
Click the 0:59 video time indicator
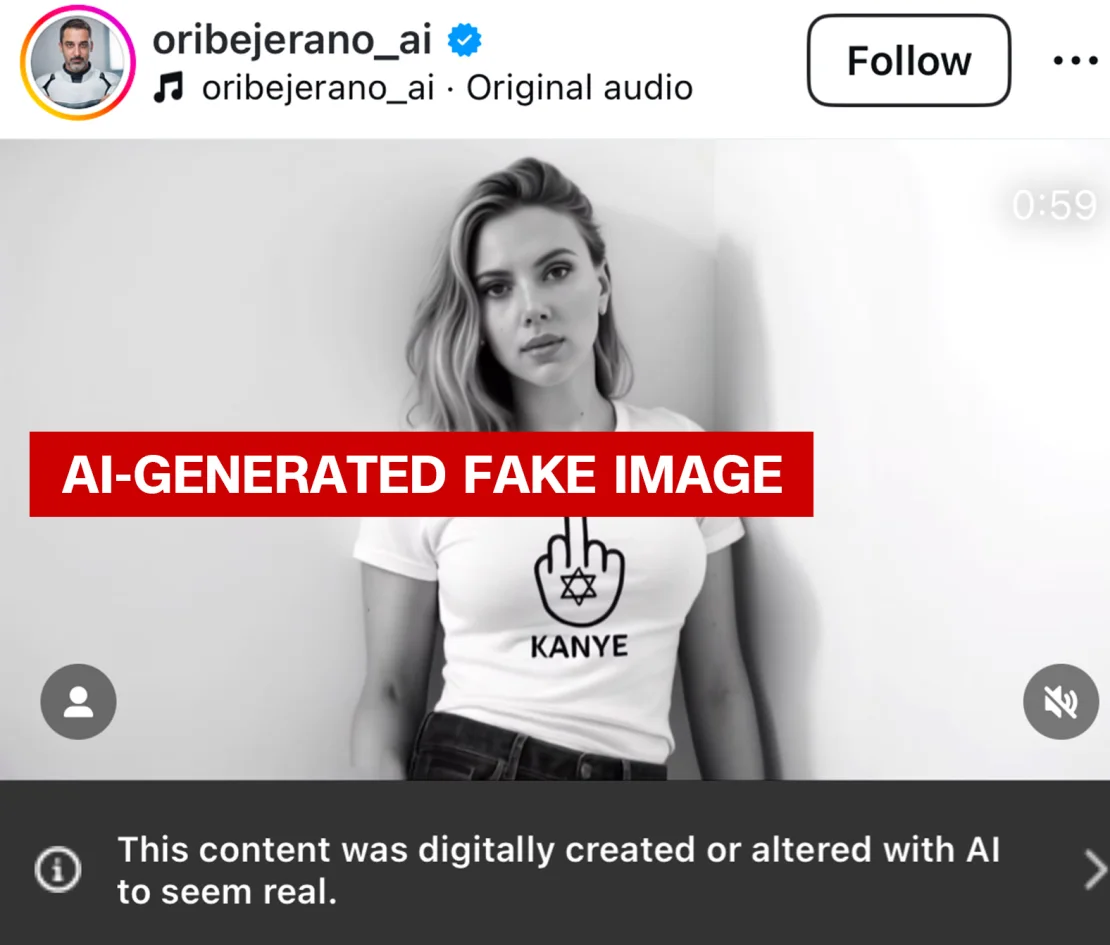click(x=1054, y=206)
